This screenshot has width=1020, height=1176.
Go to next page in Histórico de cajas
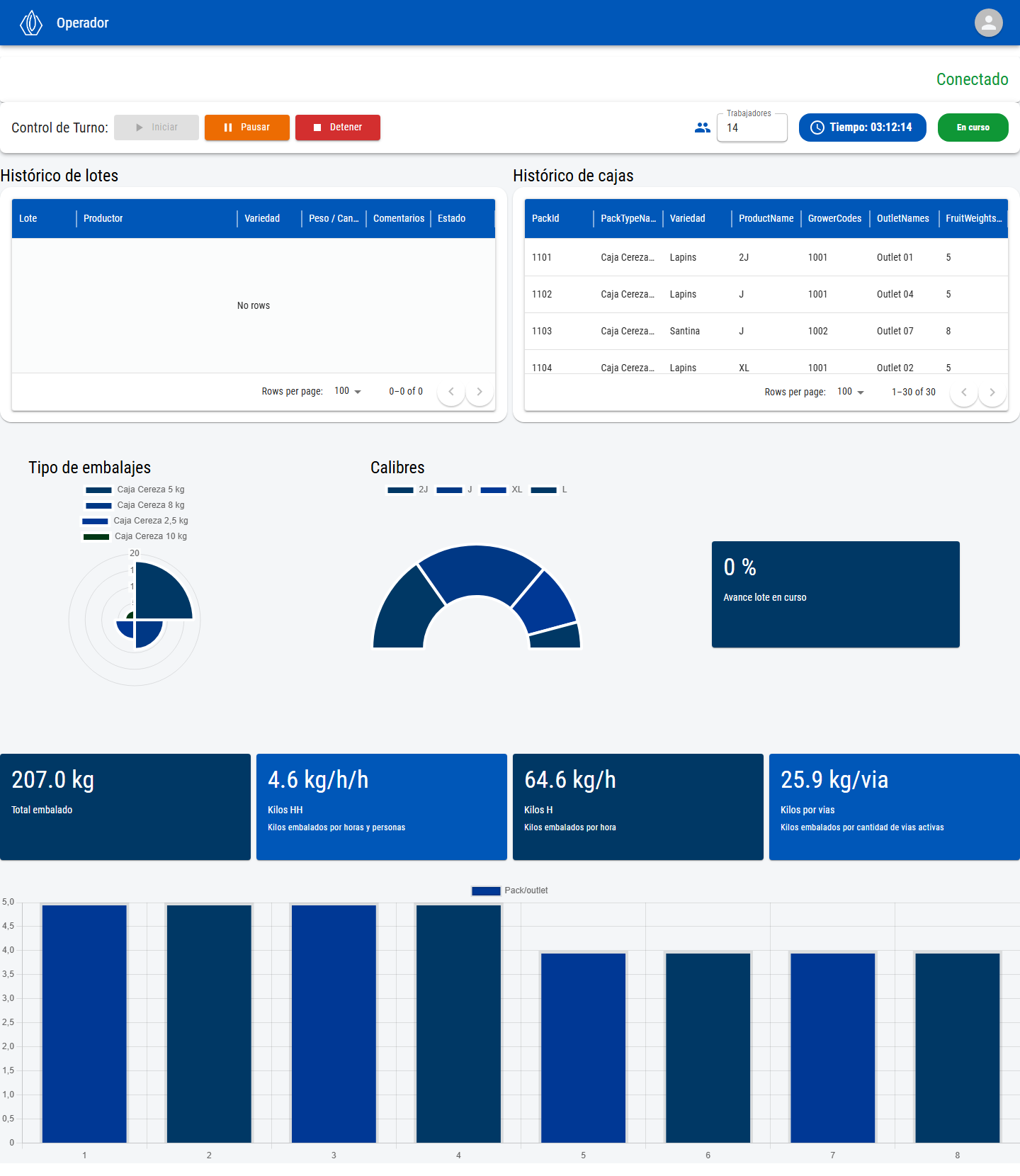992,392
